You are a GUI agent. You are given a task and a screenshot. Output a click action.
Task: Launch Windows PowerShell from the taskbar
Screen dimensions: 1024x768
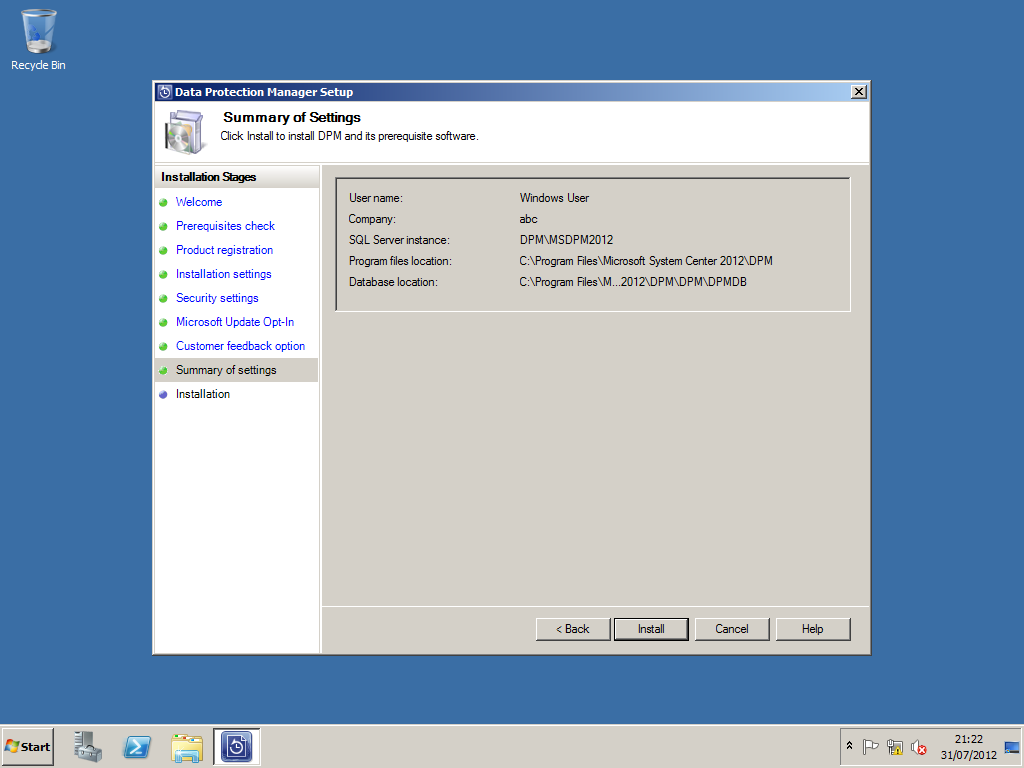[x=137, y=746]
